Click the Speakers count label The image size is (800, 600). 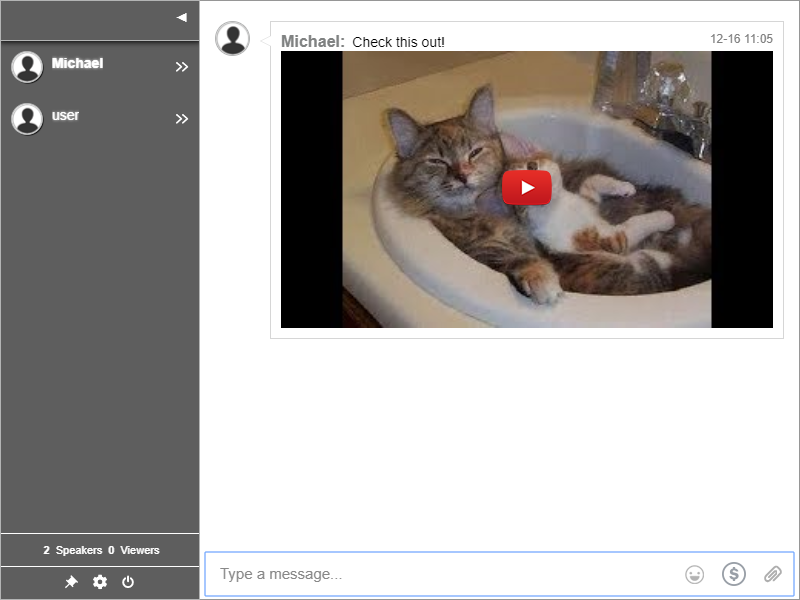[x=72, y=550]
